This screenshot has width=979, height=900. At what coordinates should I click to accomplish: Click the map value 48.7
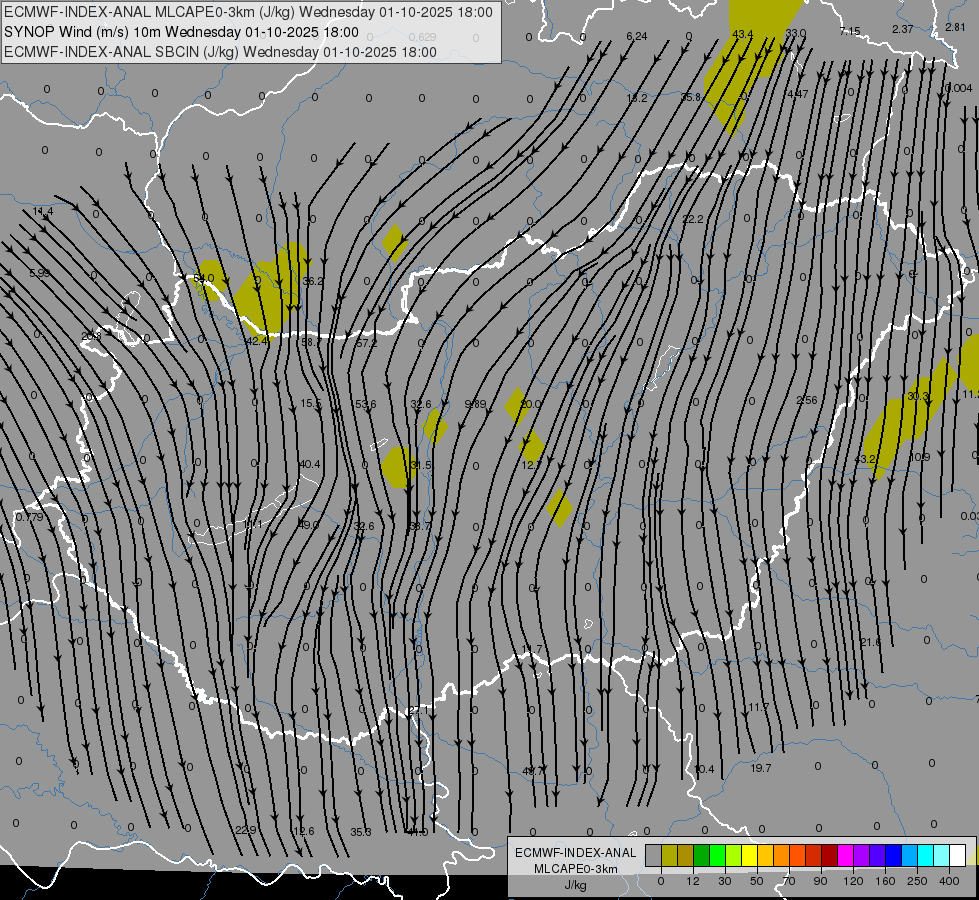pyautogui.click(x=533, y=771)
